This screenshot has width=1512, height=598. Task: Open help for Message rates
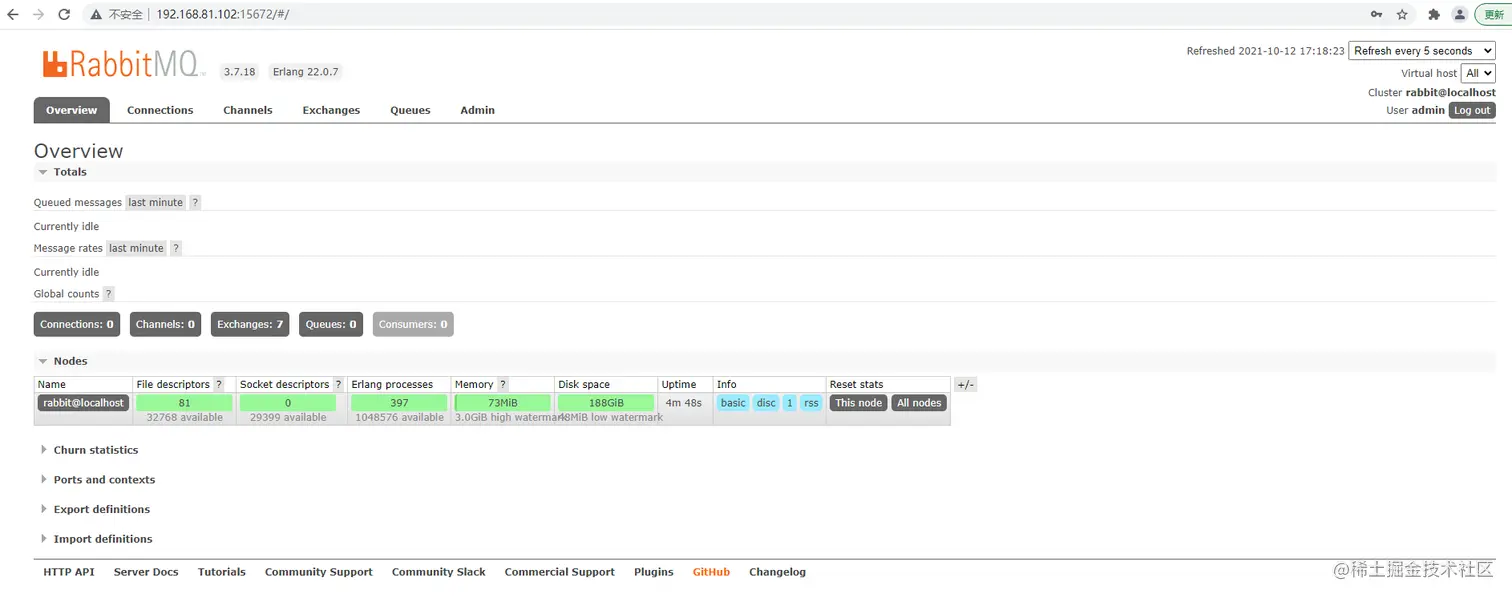tap(176, 248)
